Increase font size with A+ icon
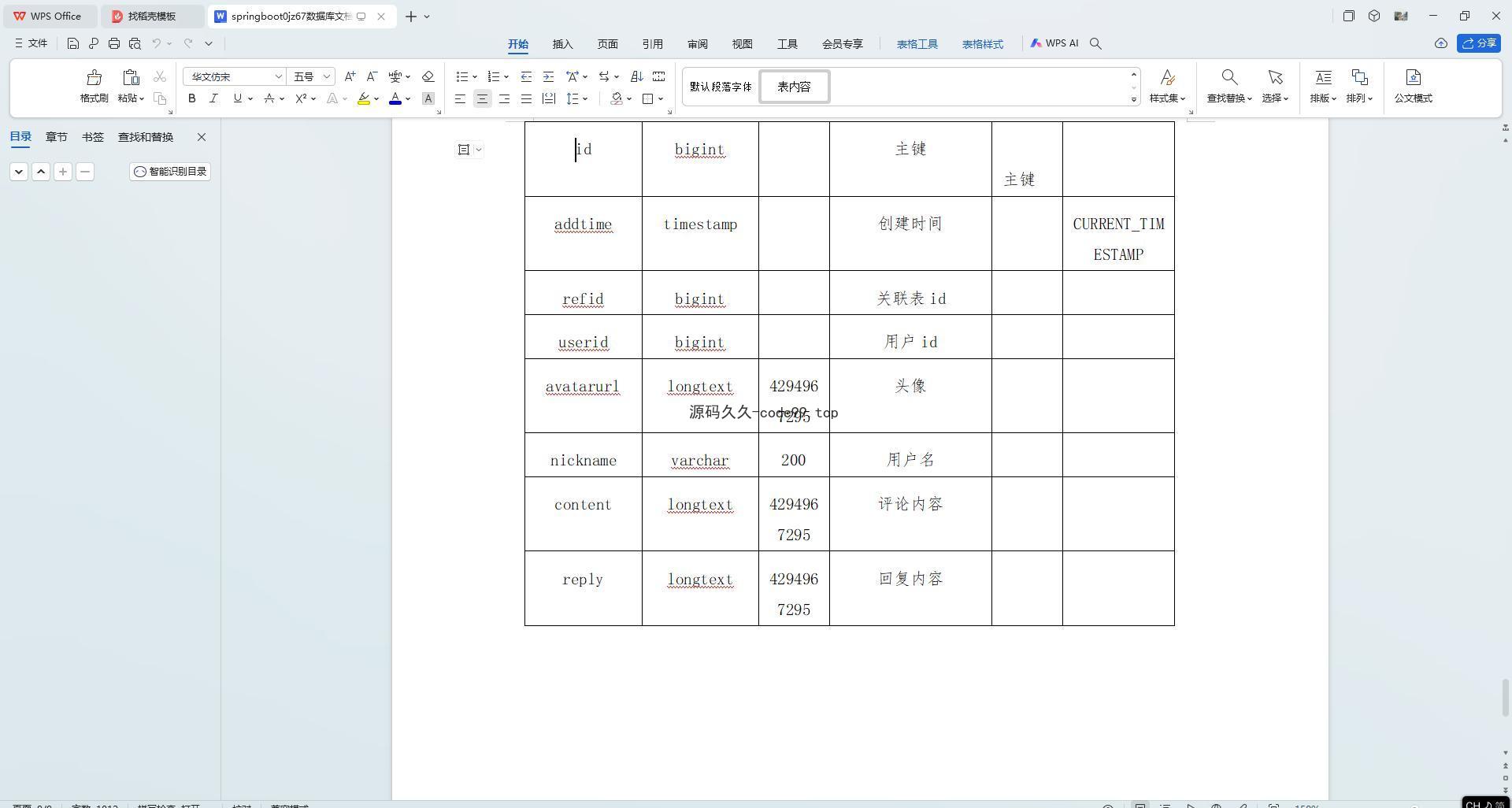This screenshot has width=1512, height=808. point(350,76)
